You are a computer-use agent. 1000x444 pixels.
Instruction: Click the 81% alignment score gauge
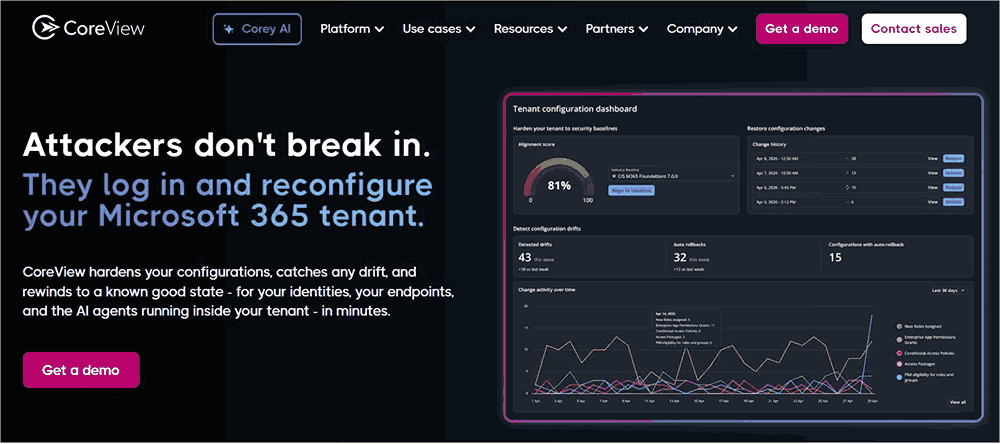pos(558,181)
